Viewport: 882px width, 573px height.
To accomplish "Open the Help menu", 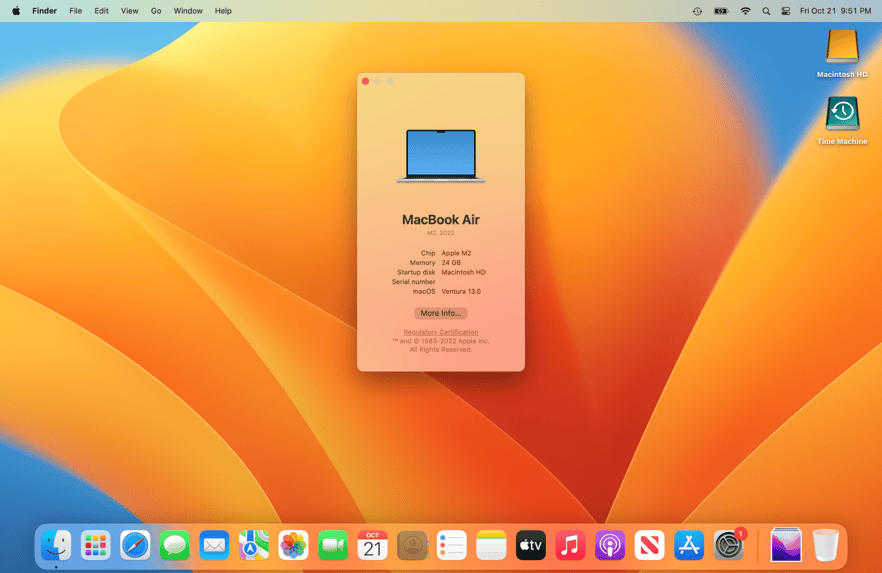I will (223, 11).
